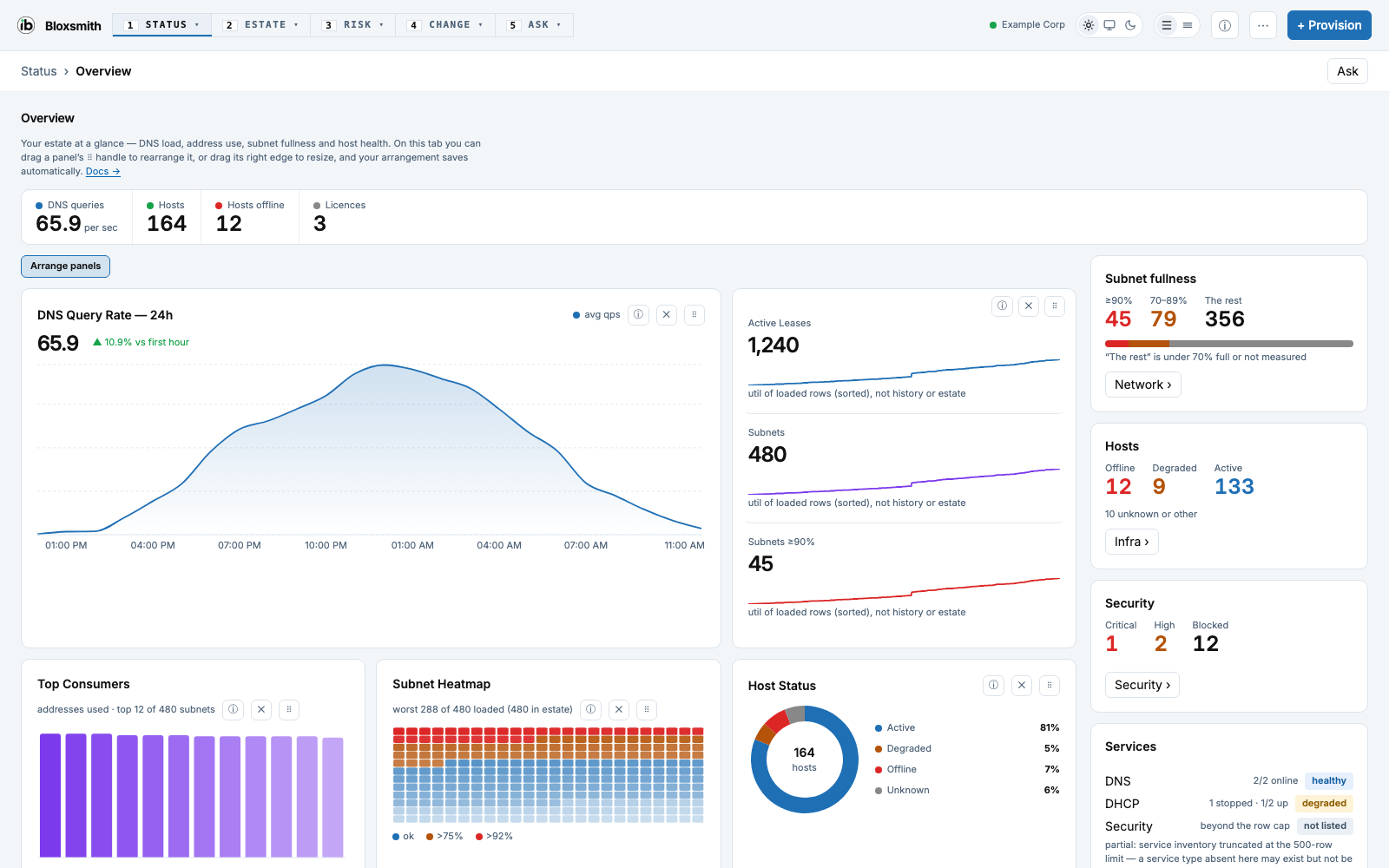Click the Host Status donut chart
The width and height of the screenshot is (1389, 868).
coord(805,759)
